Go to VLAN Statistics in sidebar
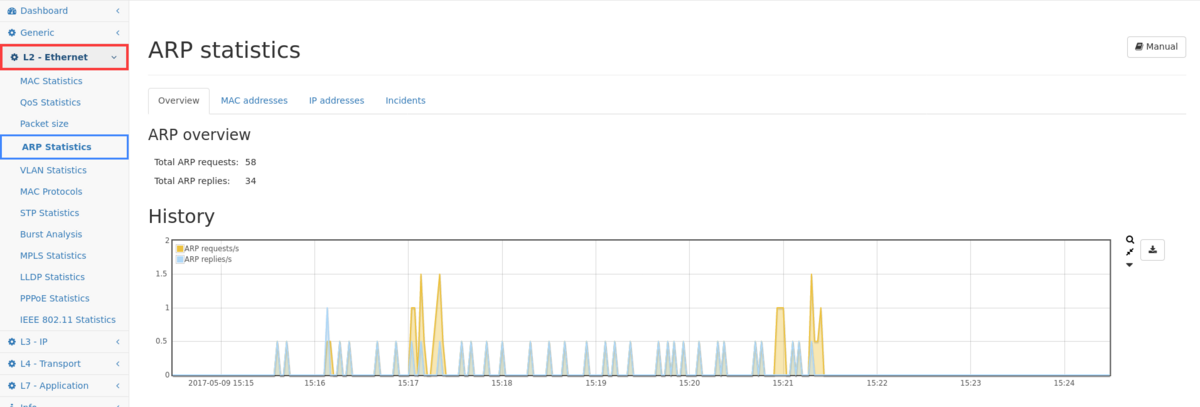Viewport: 1200px width, 407px height. (53, 170)
